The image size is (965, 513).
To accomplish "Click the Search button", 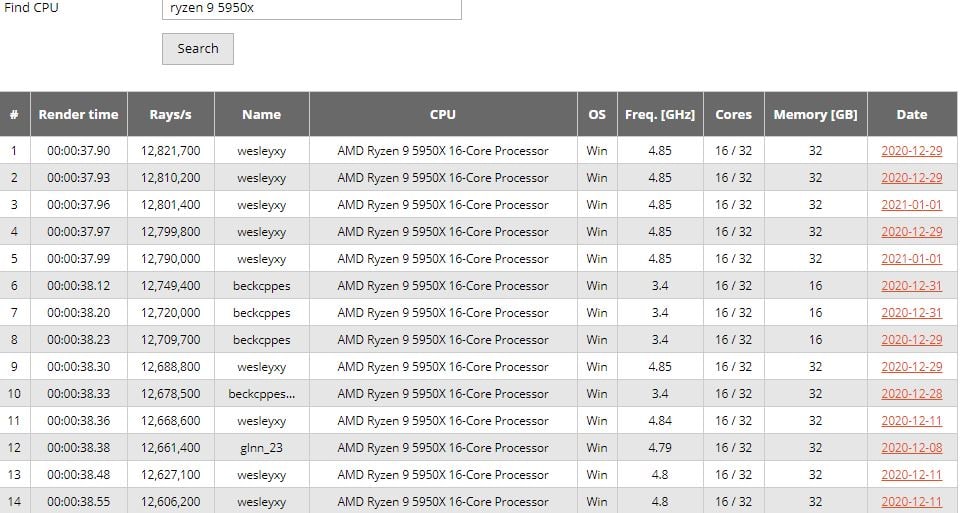I will coord(198,49).
